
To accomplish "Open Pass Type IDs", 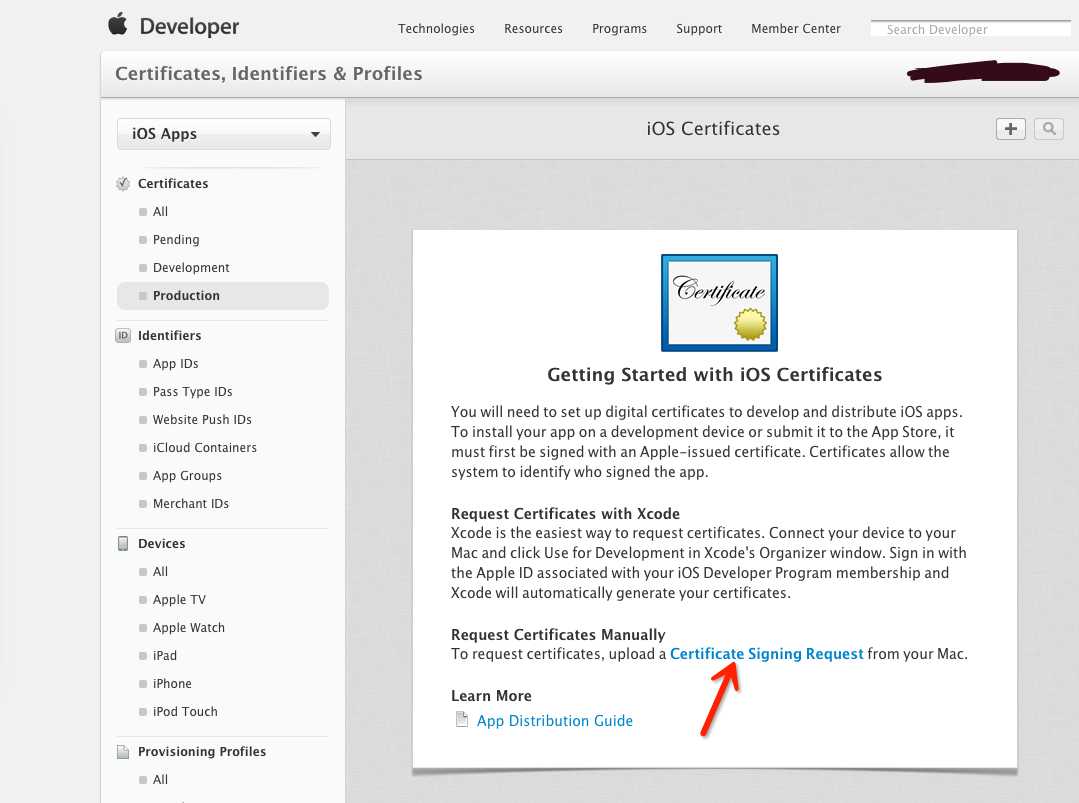I will (193, 392).
